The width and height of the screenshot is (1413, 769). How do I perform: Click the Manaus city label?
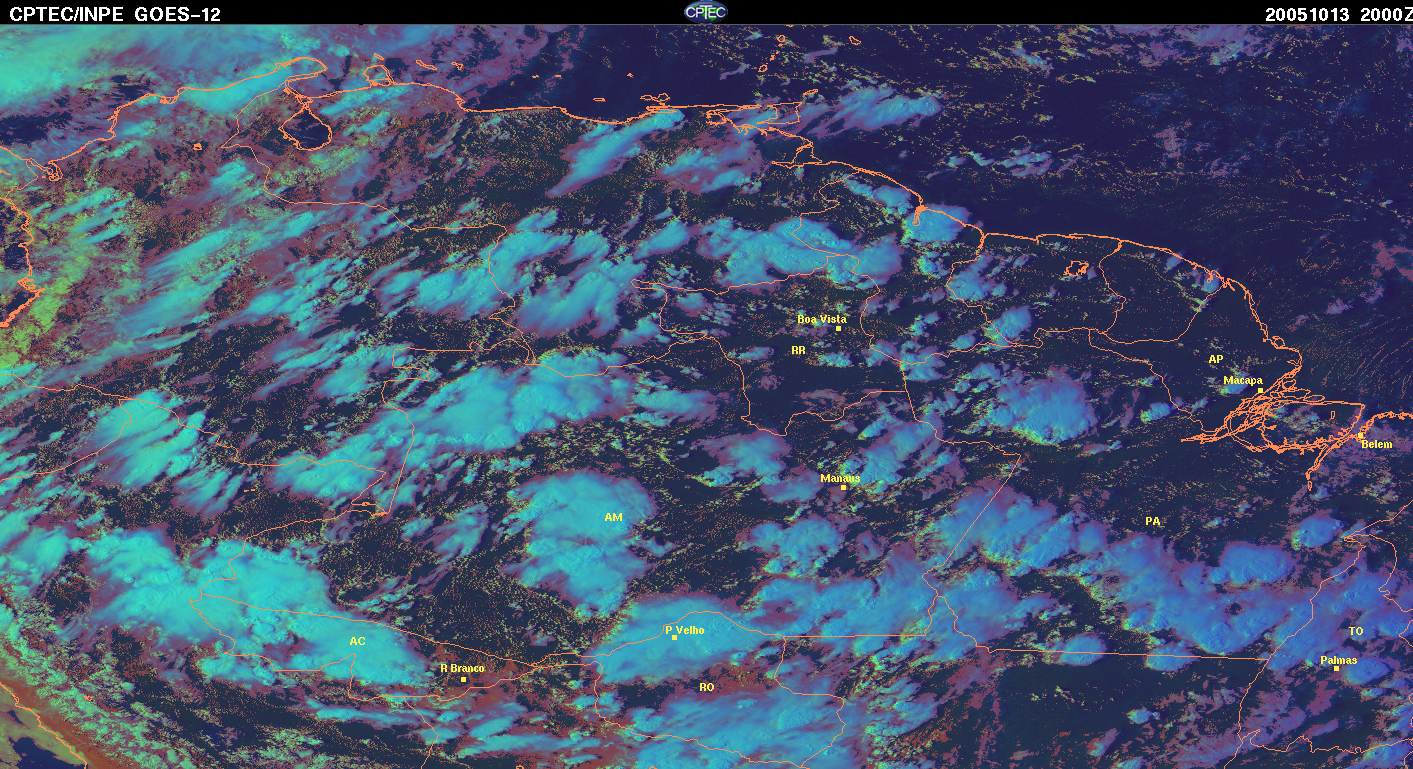pos(840,478)
